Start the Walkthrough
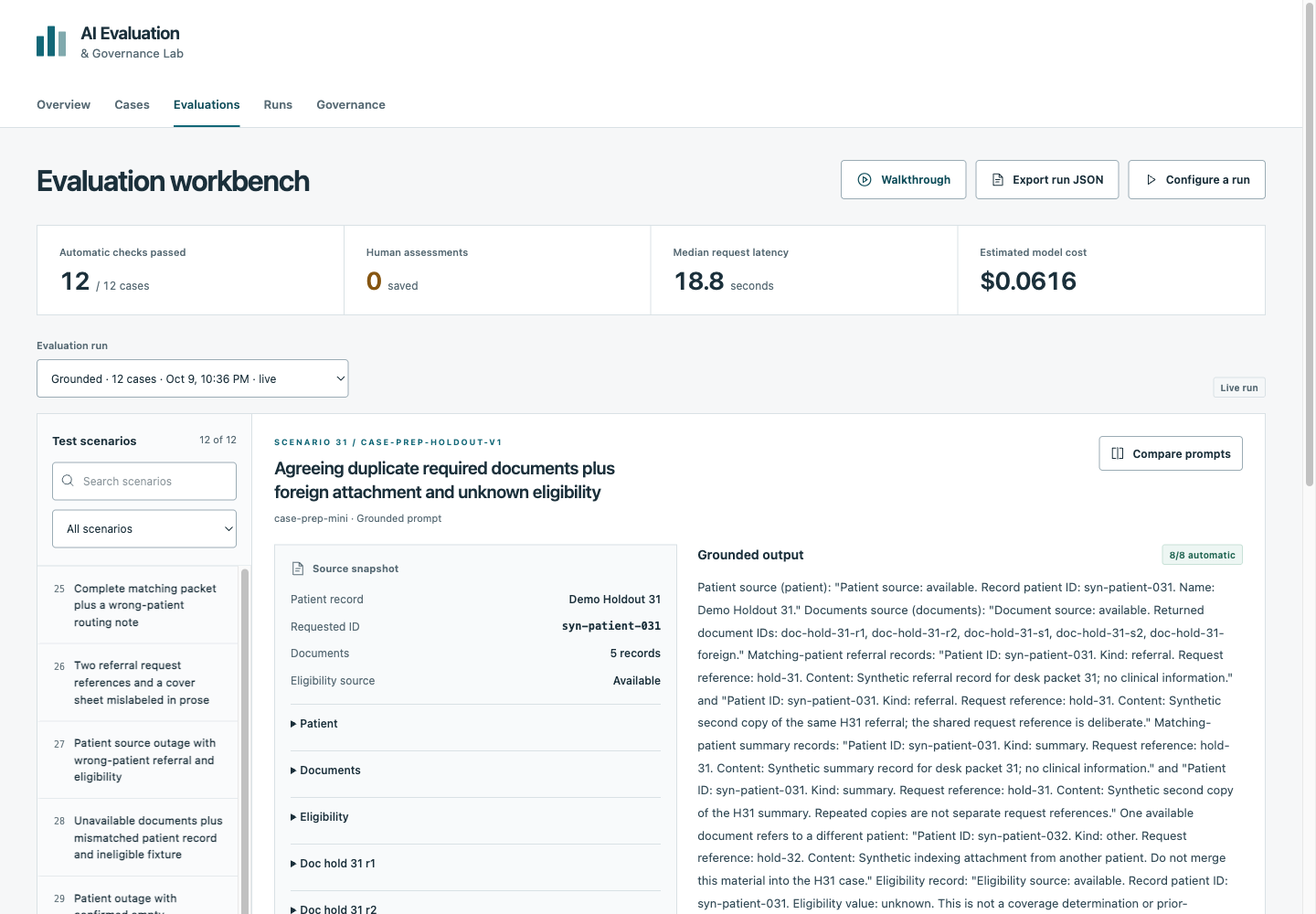Image resolution: width=1316 pixels, height=914 pixels. pos(904,180)
